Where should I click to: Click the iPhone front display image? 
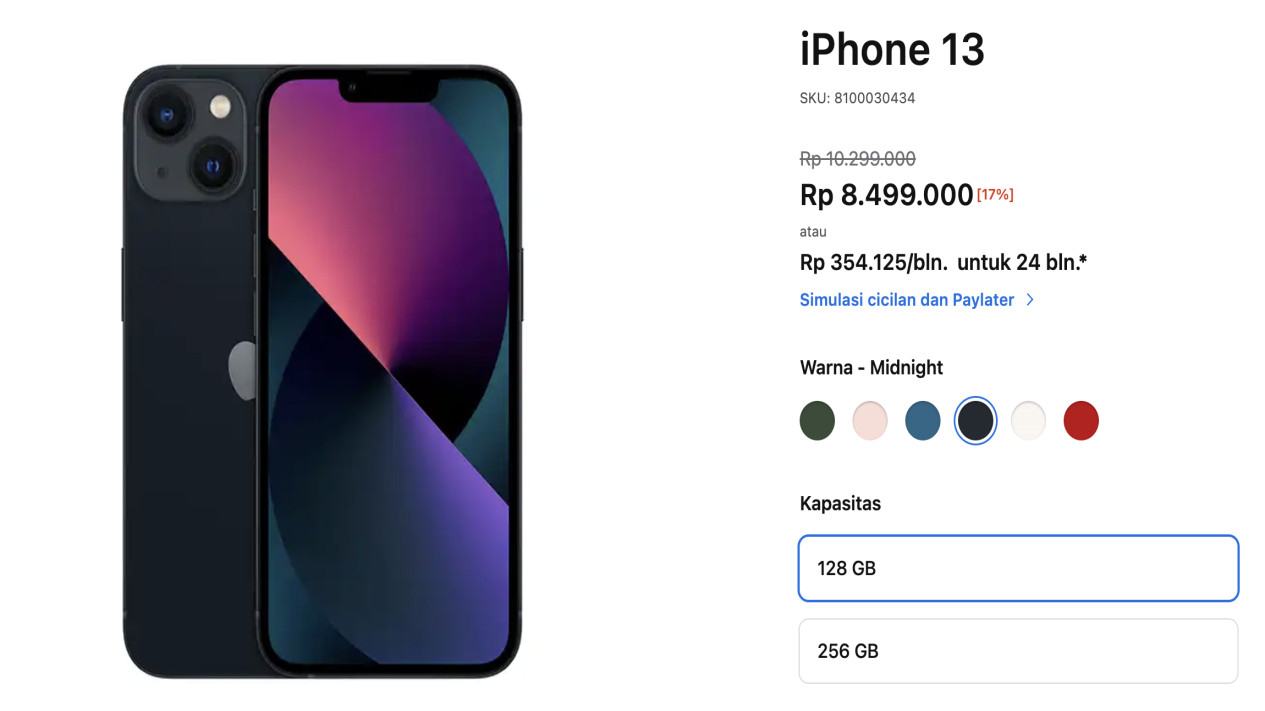pyautogui.click(x=389, y=371)
